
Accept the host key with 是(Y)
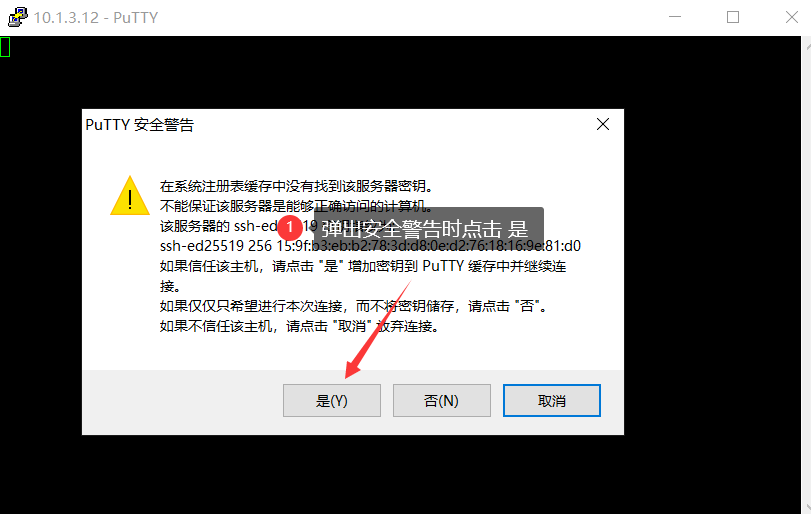pyautogui.click(x=332, y=400)
